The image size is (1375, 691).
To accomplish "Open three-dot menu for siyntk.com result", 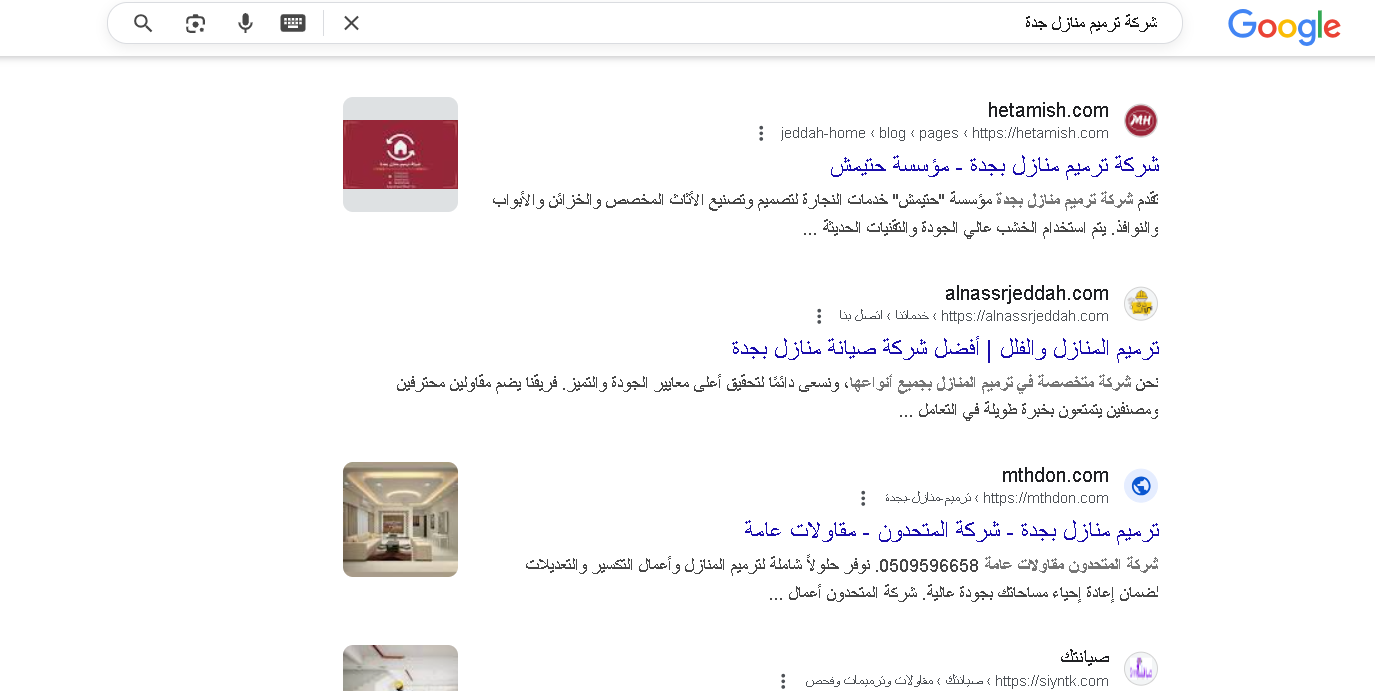I will coord(783,681).
